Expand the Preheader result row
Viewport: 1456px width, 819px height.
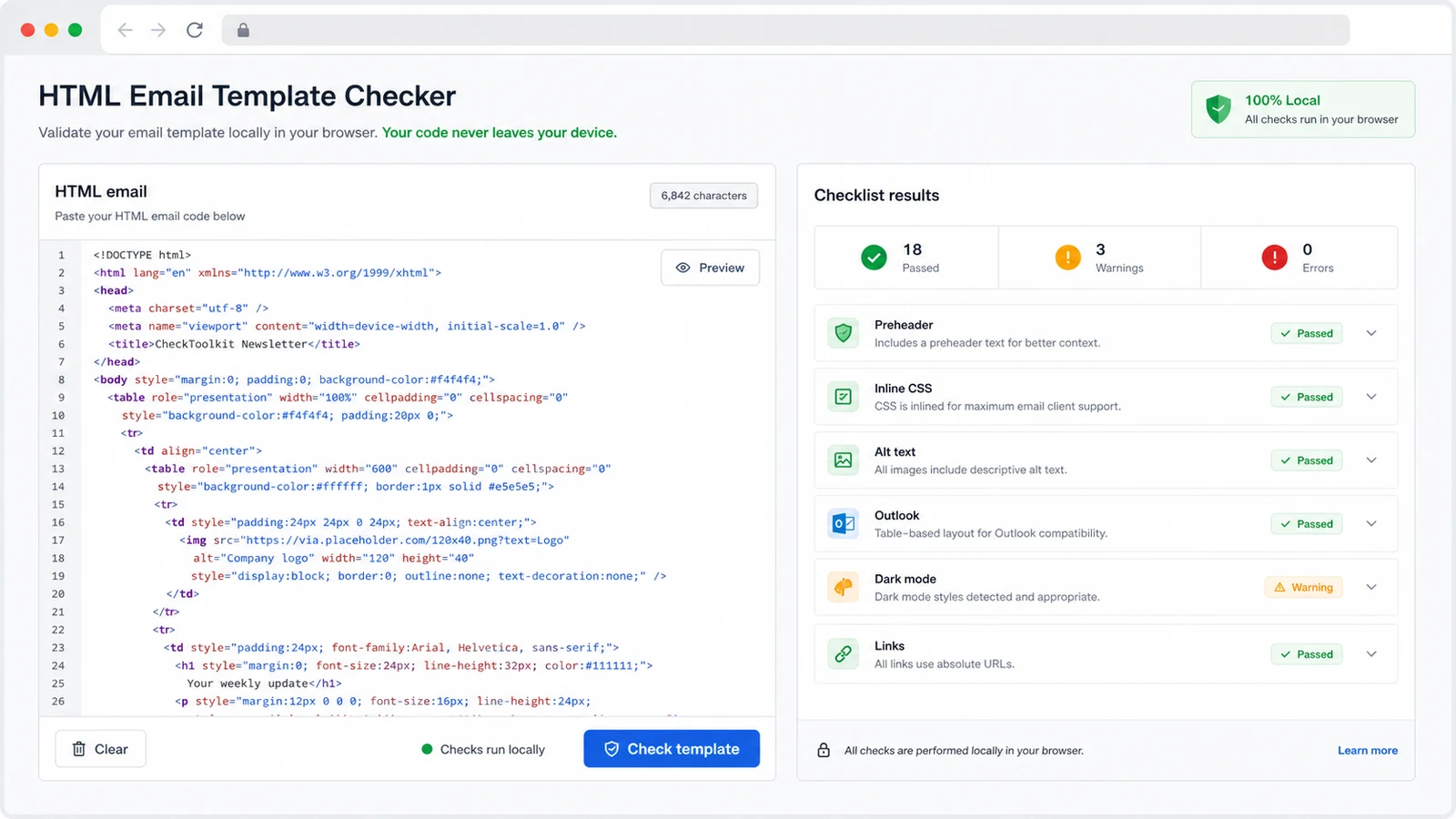(1371, 333)
